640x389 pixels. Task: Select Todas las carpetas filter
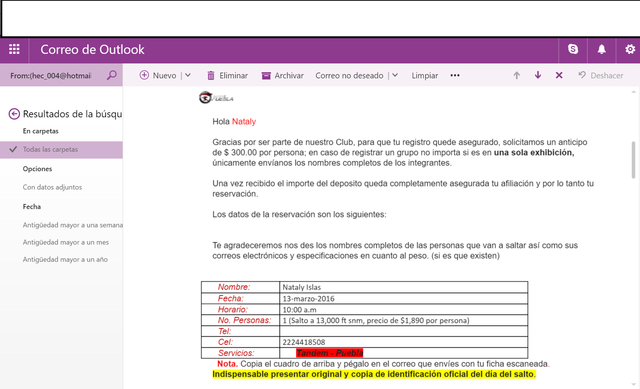point(61,149)
